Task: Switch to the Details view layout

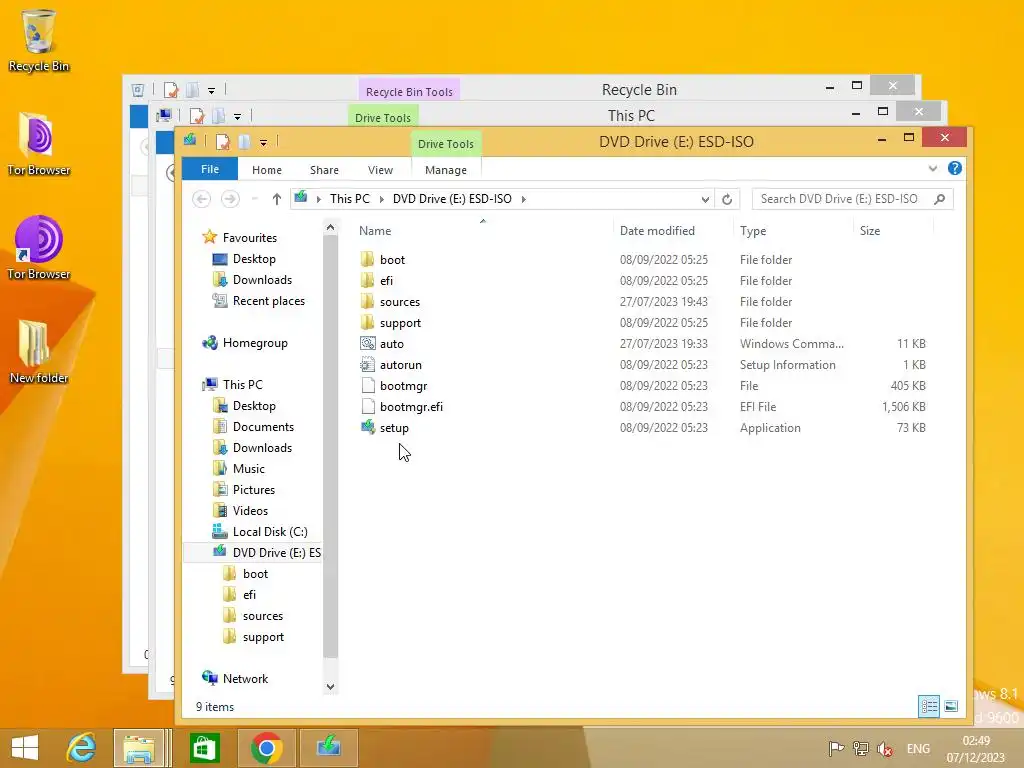Action: click(x=929, y=706)
